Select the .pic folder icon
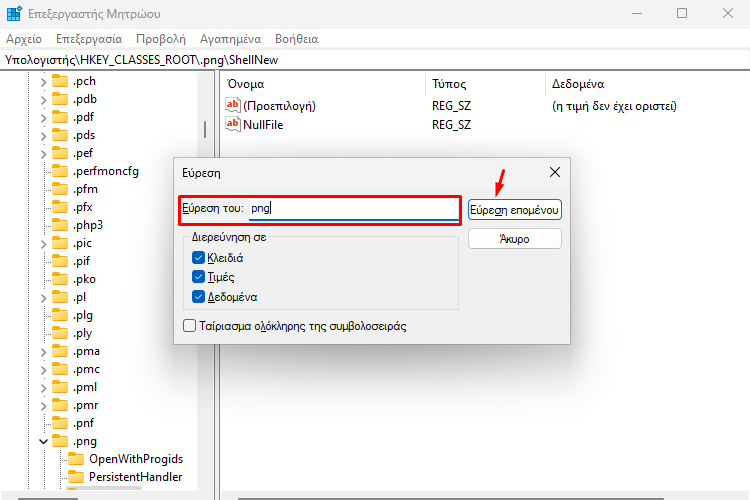This screenshot has width=750, height=500. [x=60, y=243]
